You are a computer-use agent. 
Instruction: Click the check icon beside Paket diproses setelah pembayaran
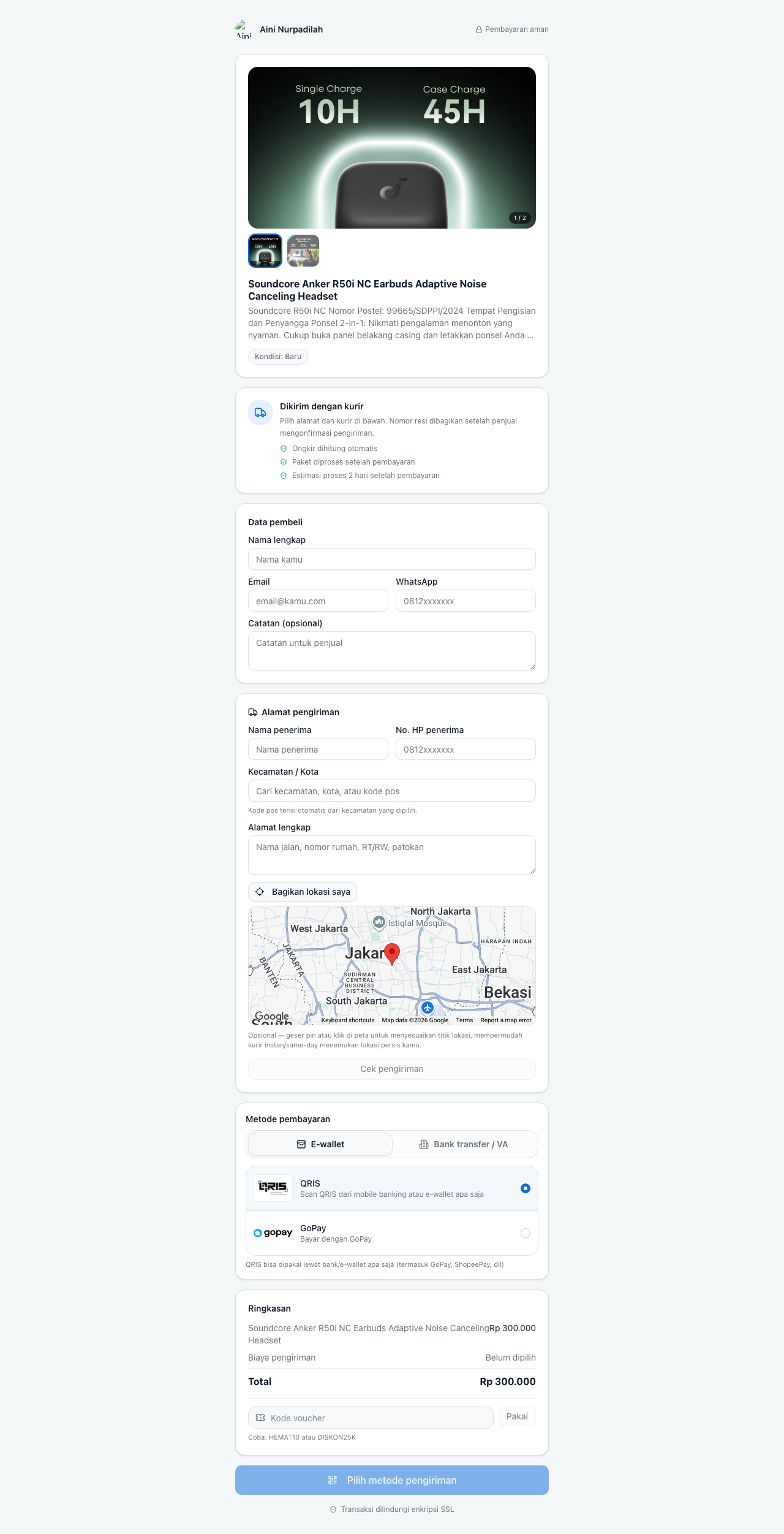284,462
